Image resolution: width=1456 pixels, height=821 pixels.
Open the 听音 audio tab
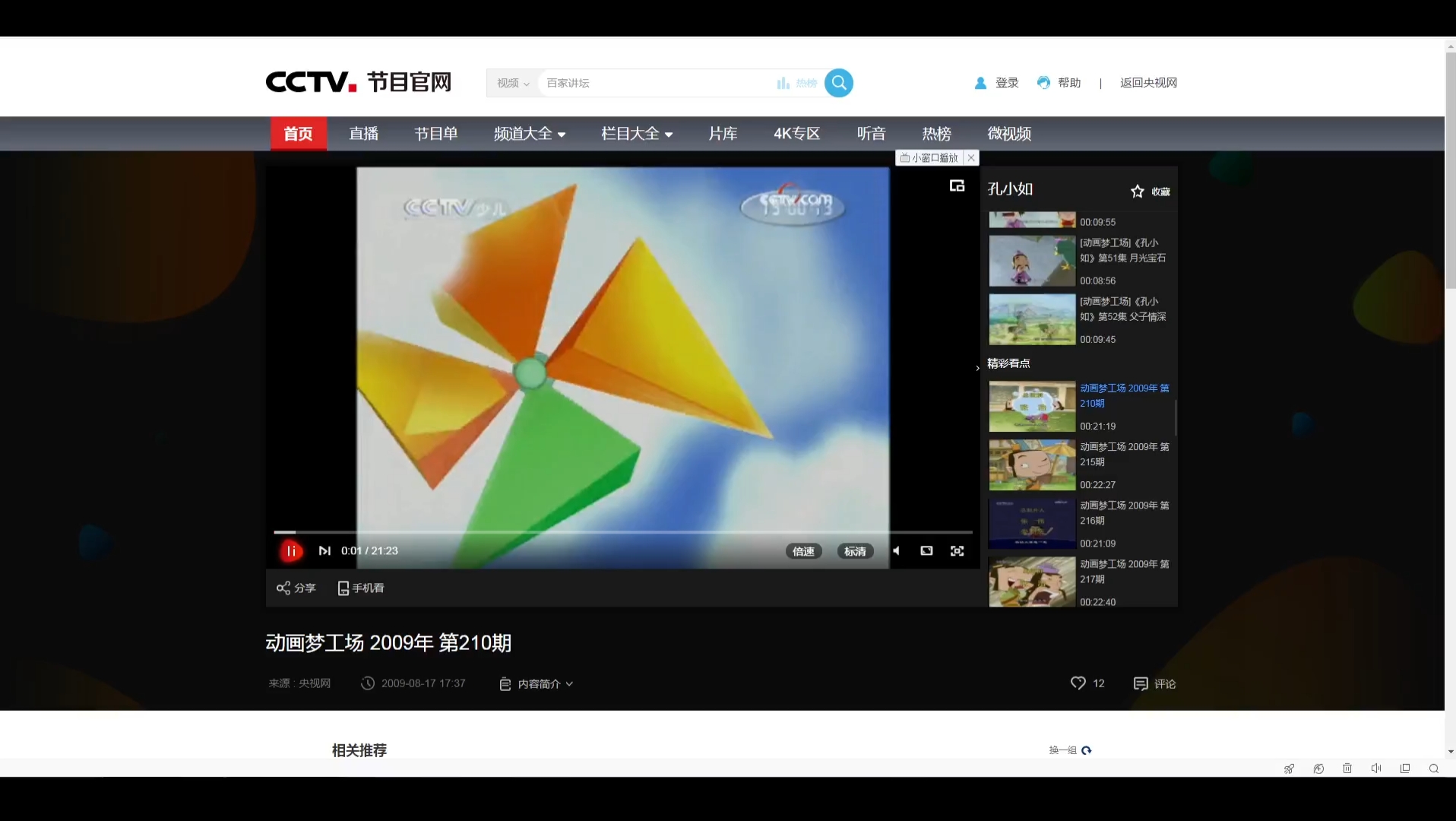click(871, 134)
